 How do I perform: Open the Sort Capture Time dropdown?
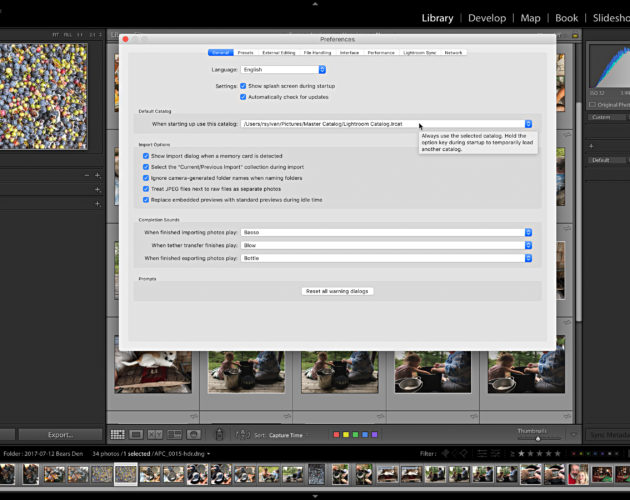point(286,435)
